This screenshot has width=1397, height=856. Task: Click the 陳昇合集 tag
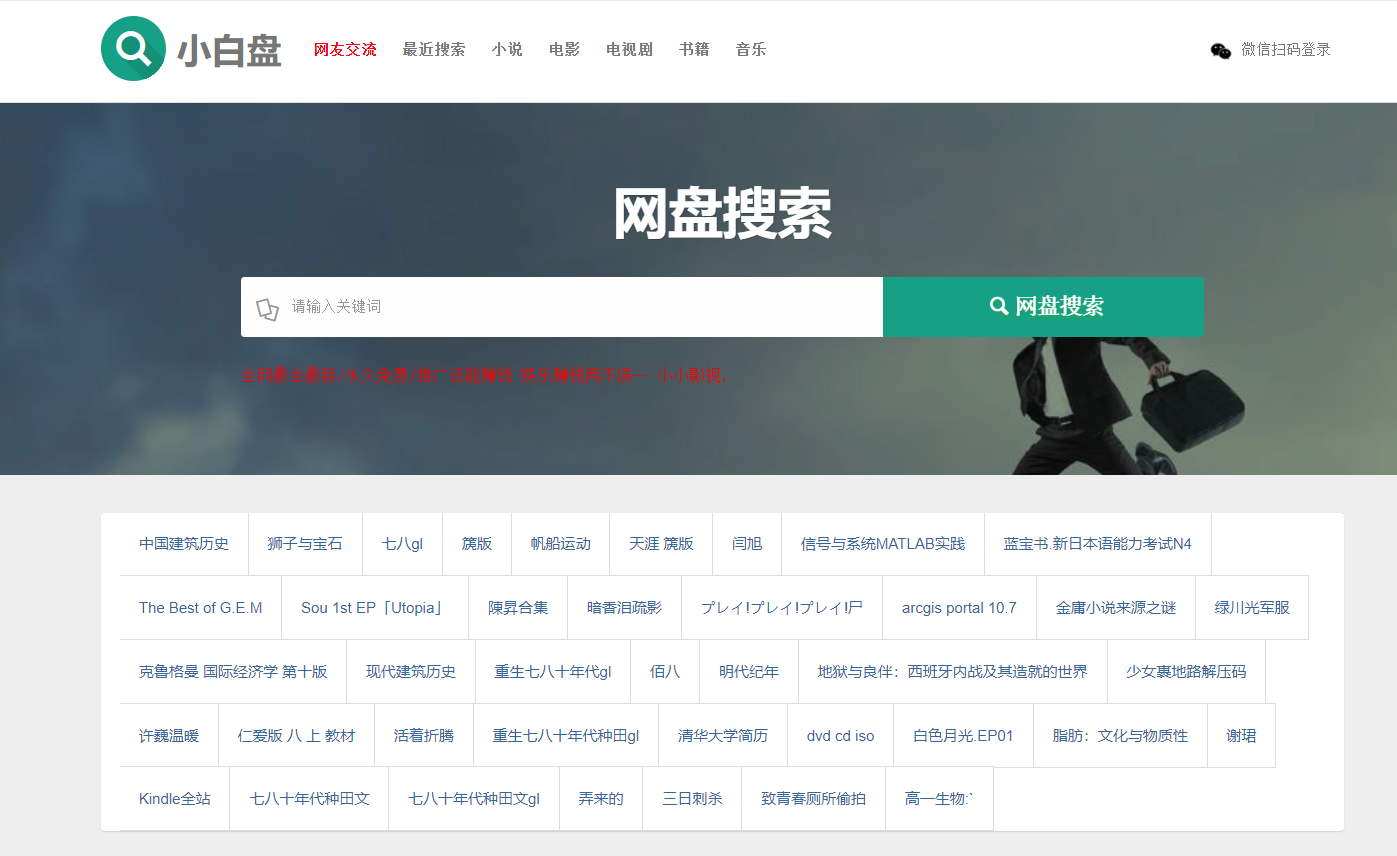(518, 608)
